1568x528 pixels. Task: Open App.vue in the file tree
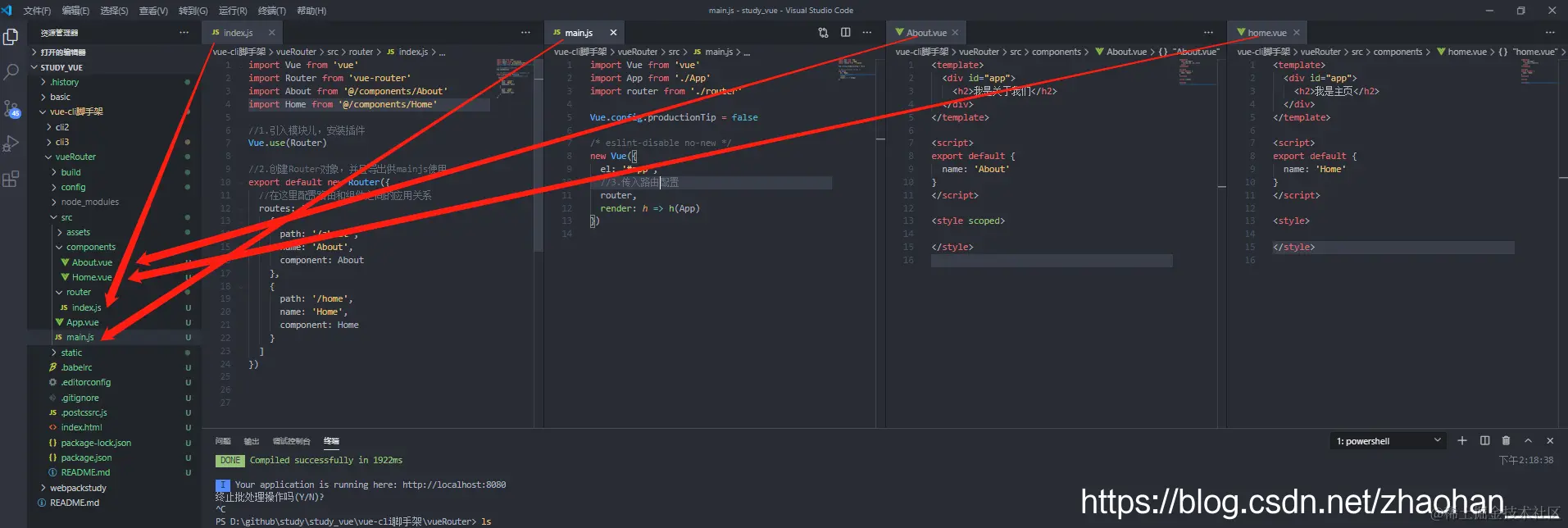point(114,322)
